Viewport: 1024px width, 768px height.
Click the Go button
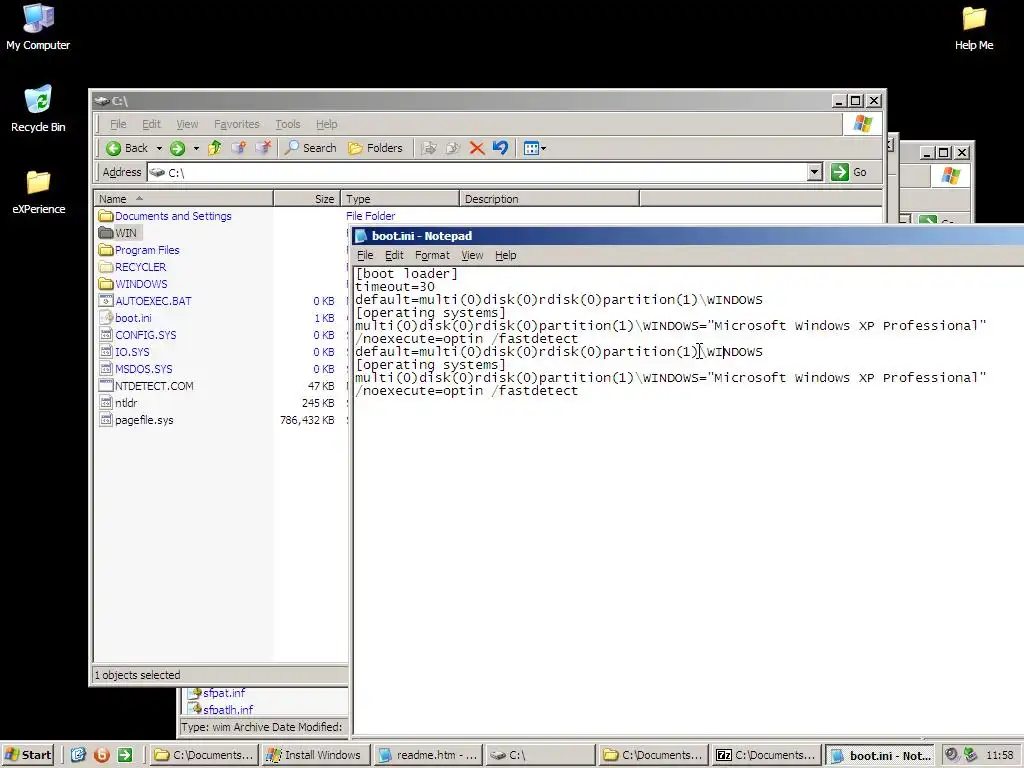tap(849, 172)
